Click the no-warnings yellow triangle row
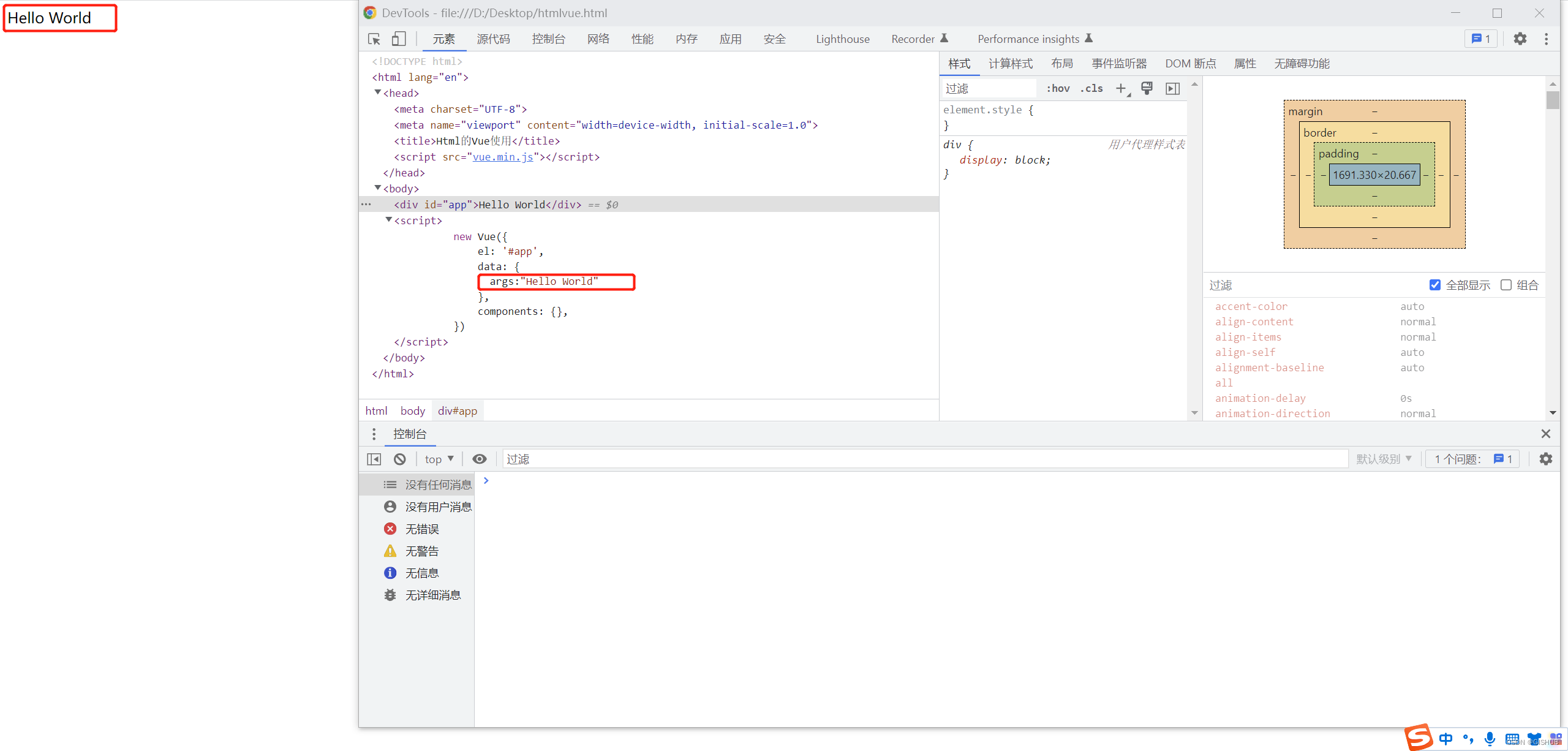The height and width of the screenshot is (751, 1568). coord(417,551)
